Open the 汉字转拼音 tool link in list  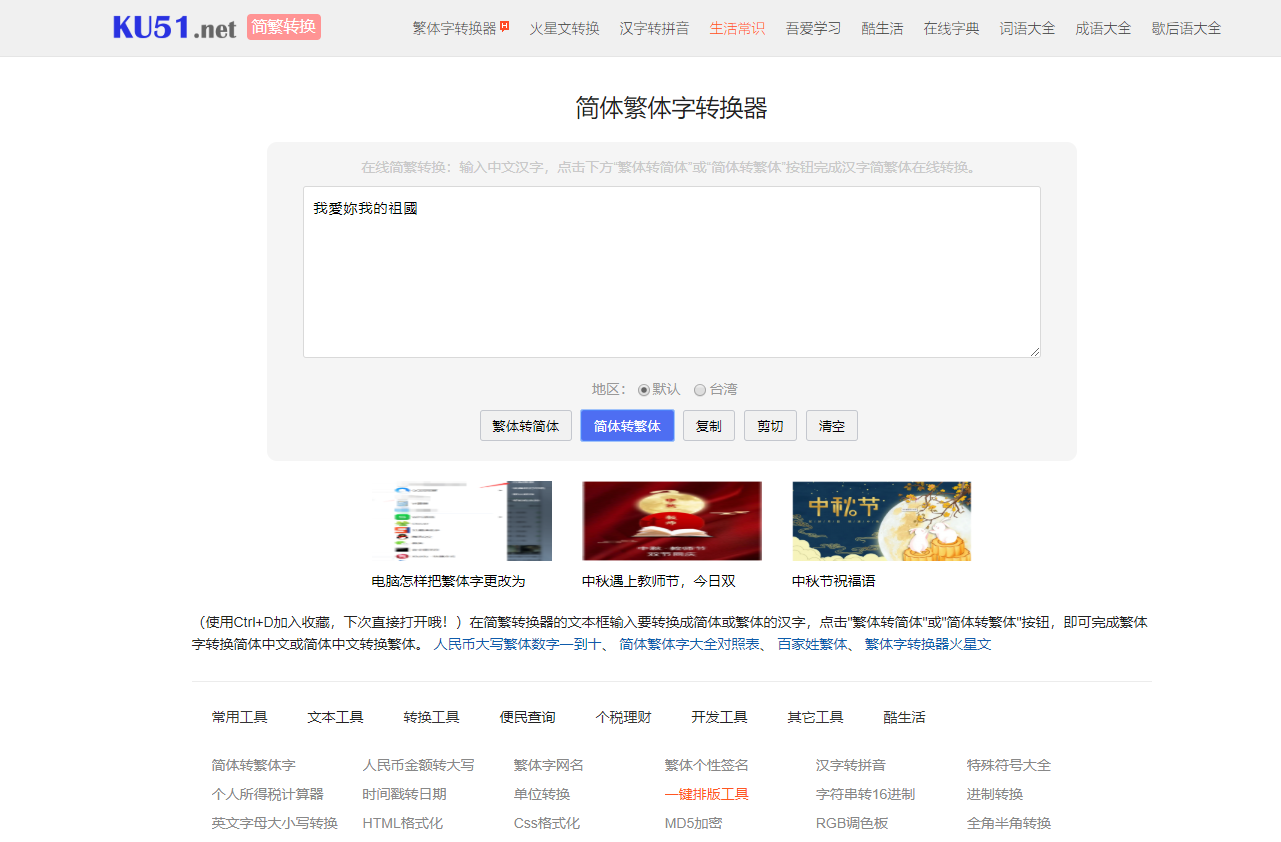pos(851,765)
